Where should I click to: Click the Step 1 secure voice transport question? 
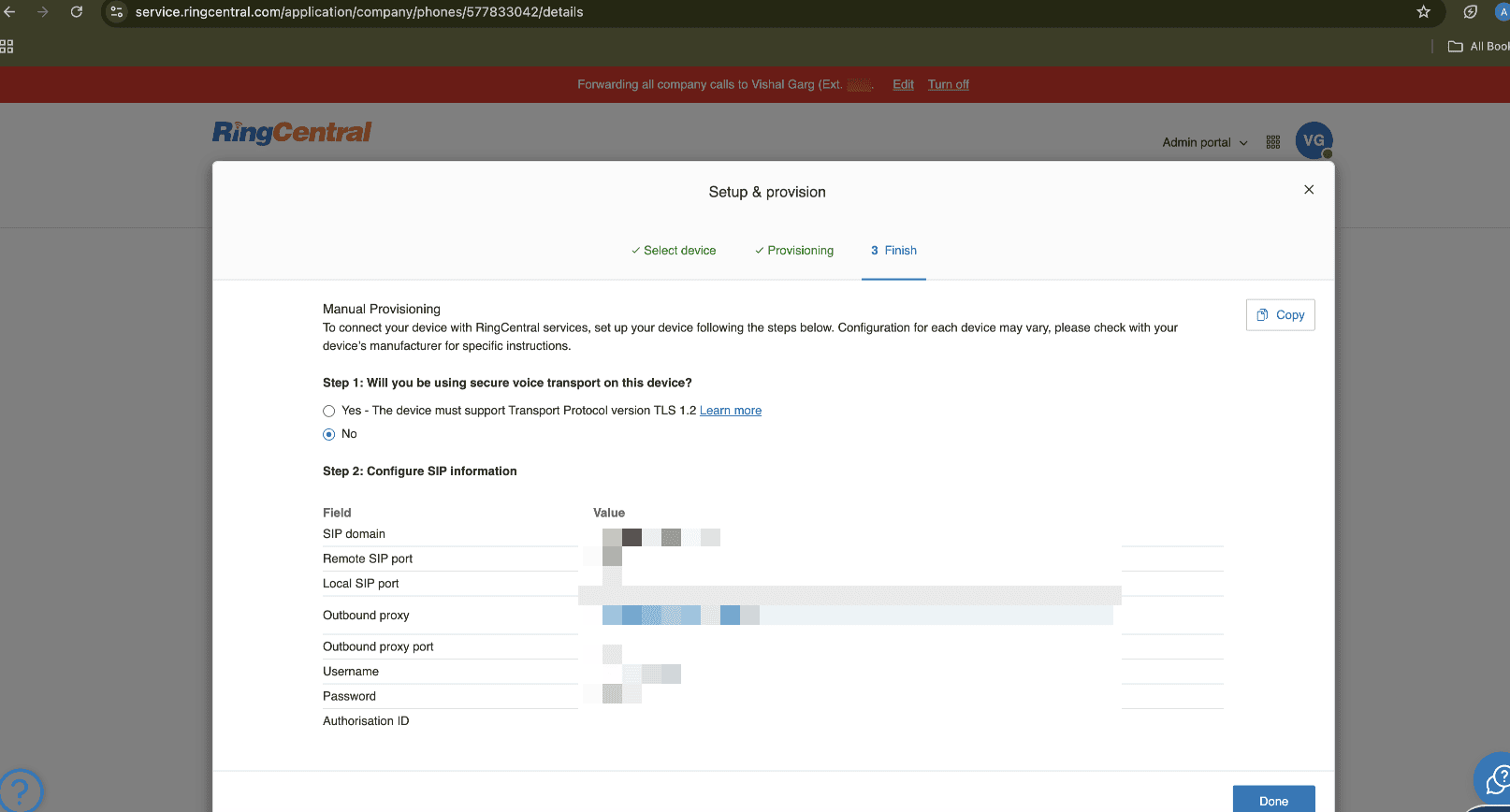click(507, 383)
